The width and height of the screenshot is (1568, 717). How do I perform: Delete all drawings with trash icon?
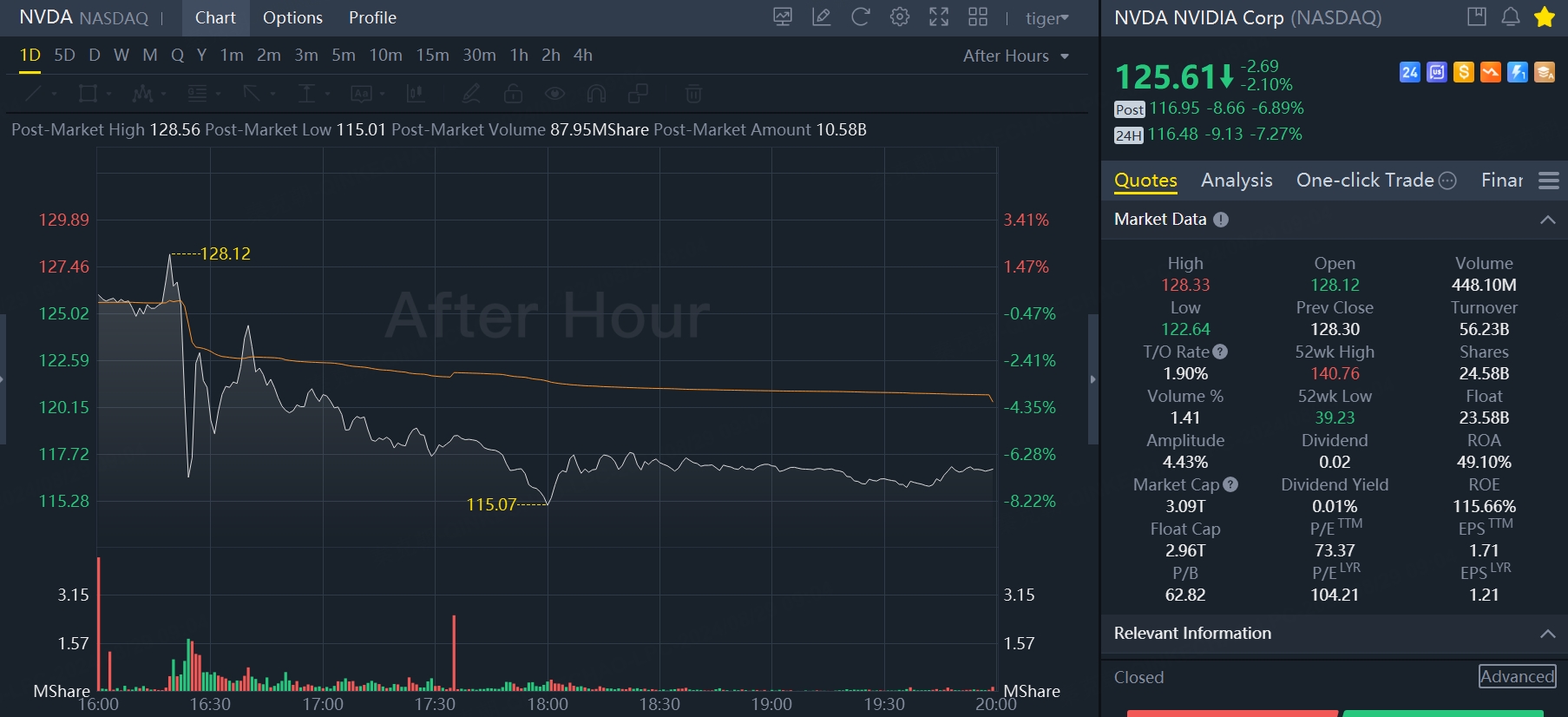(693, 93)
